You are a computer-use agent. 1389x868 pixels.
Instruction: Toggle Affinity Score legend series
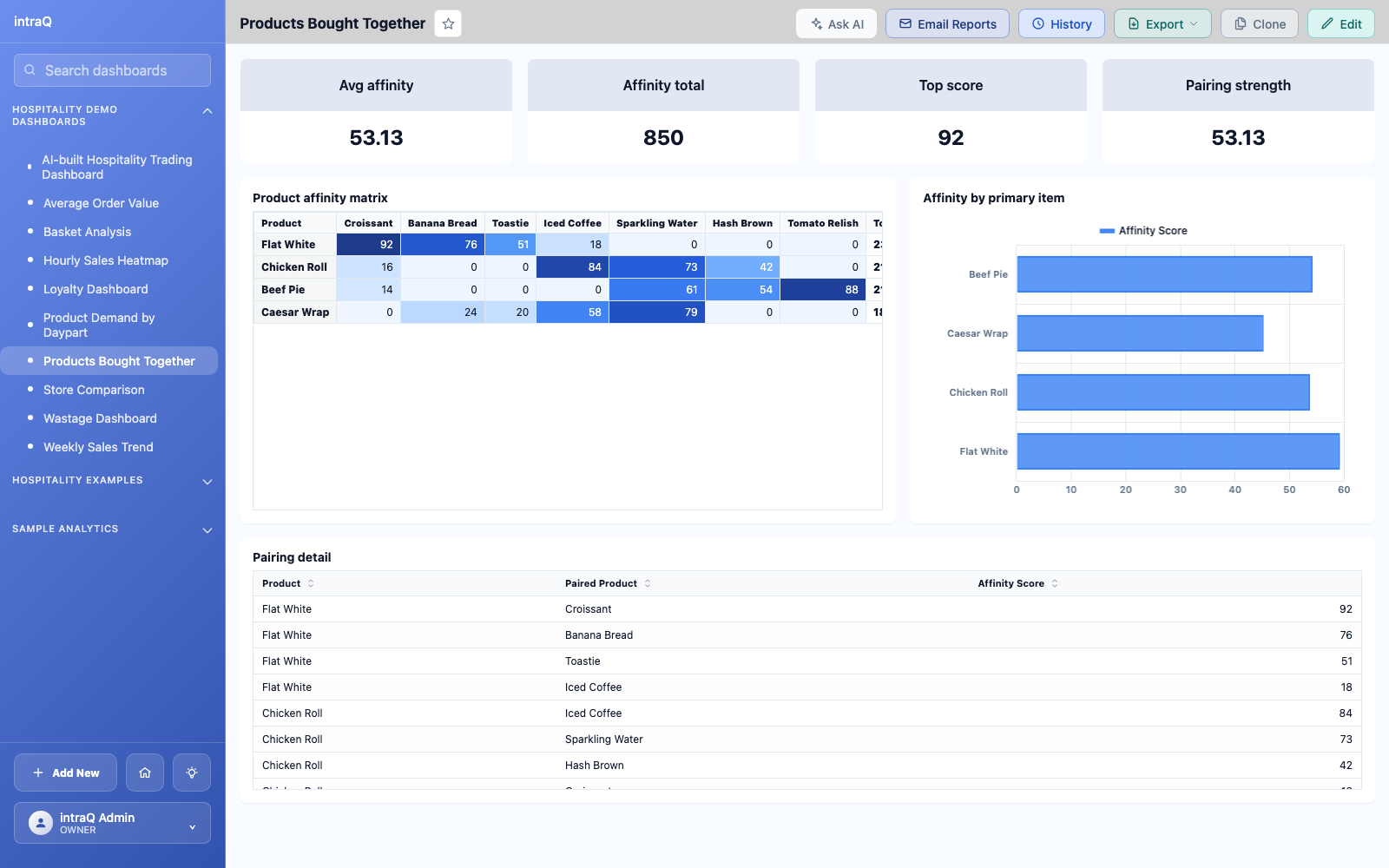point(1142,231)
